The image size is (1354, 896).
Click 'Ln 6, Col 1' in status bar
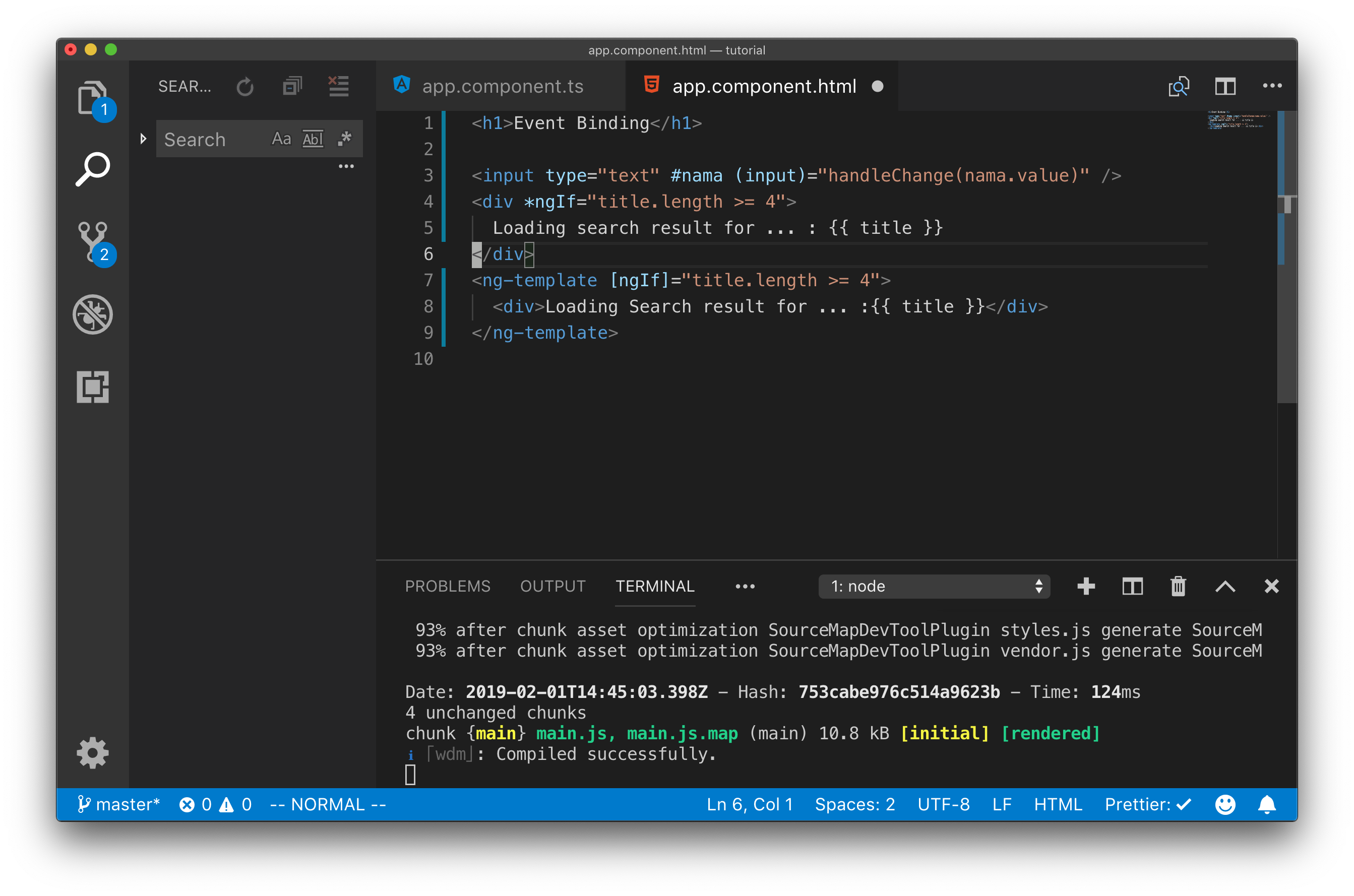pos(749,804)
